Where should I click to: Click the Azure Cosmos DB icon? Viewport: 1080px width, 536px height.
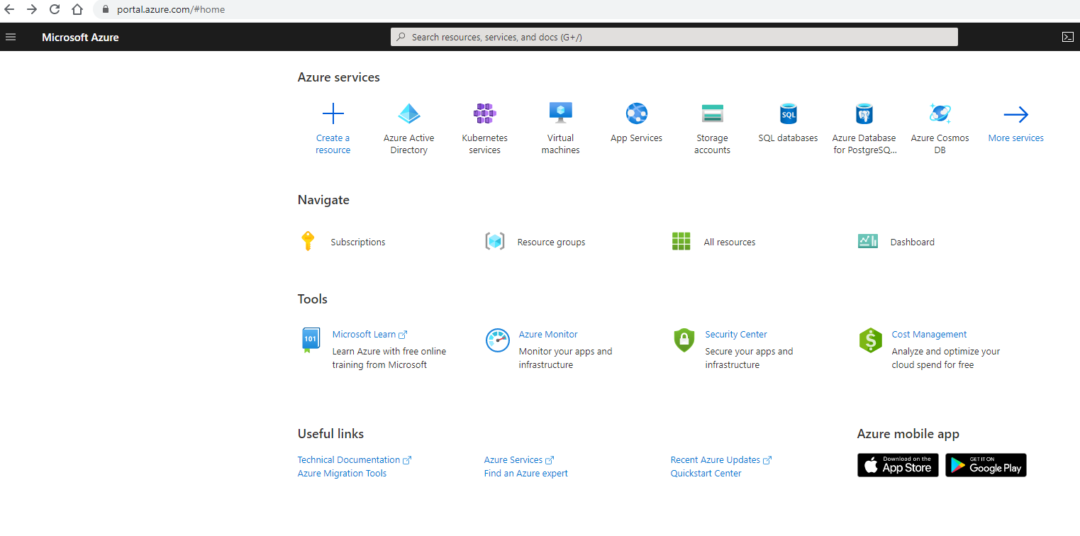coord(940,114)
